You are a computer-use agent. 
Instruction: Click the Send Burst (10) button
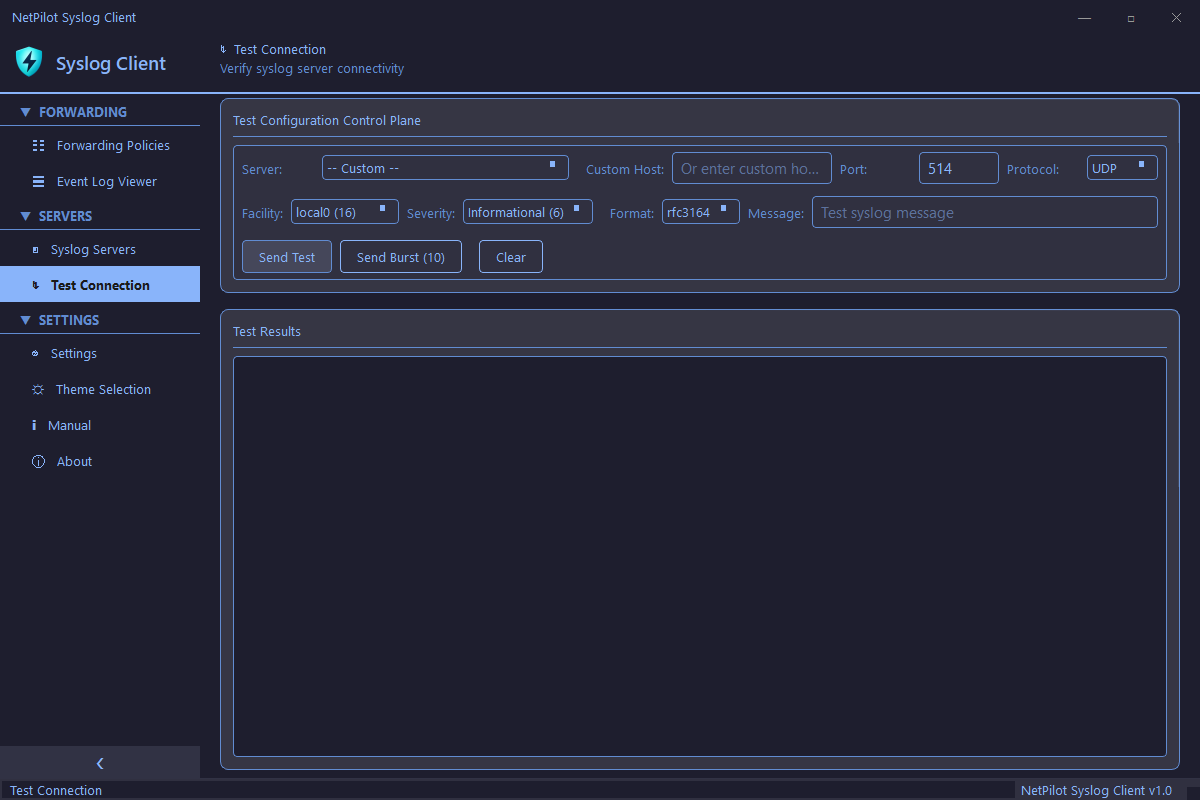click(x=400, y=256)
